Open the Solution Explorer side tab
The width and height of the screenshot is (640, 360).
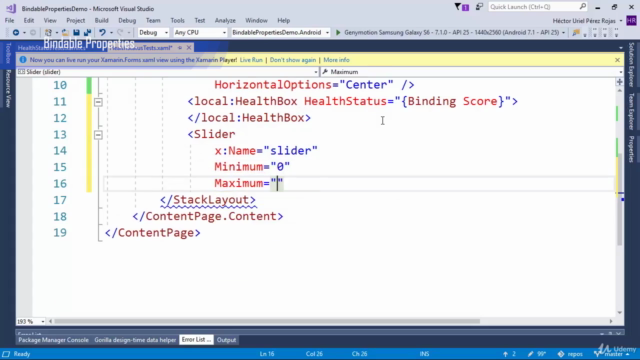(631, 64)
